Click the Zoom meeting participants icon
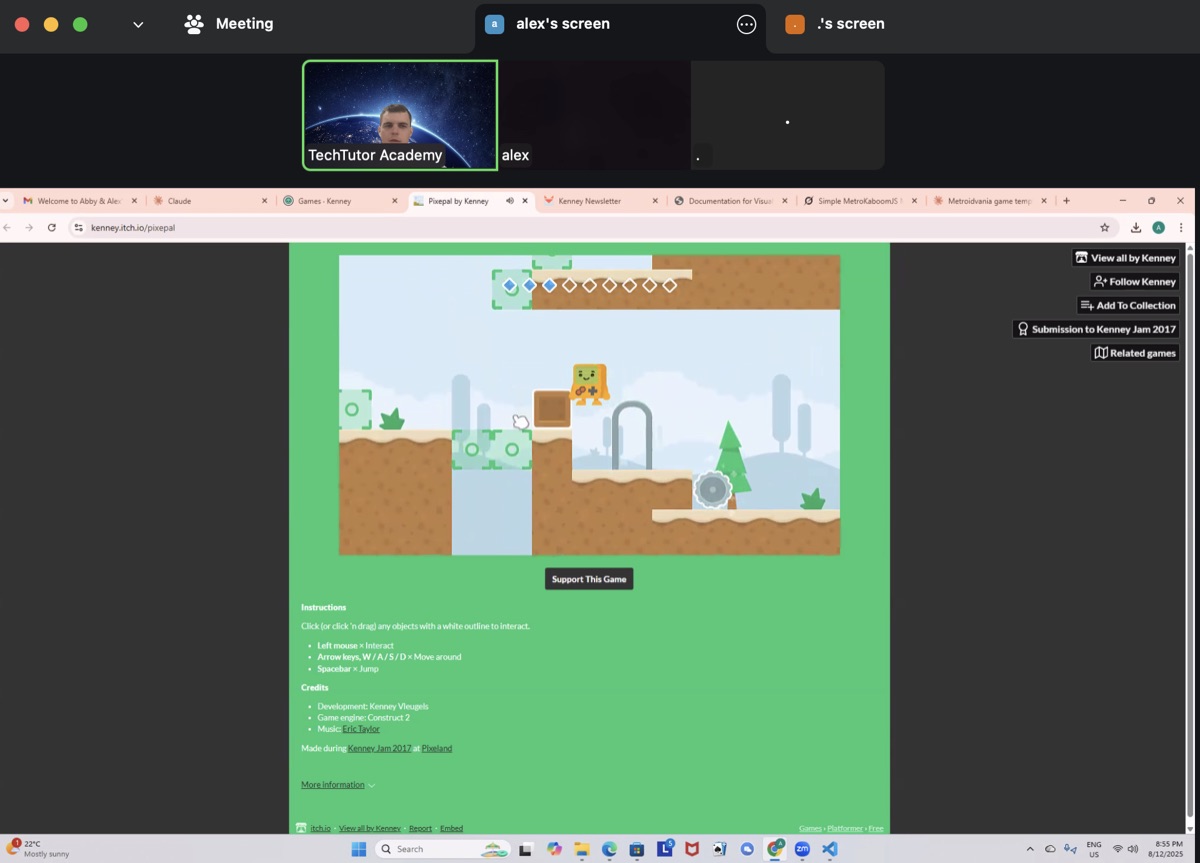This screenshot has width=1200, height=863. coord(194,24)
